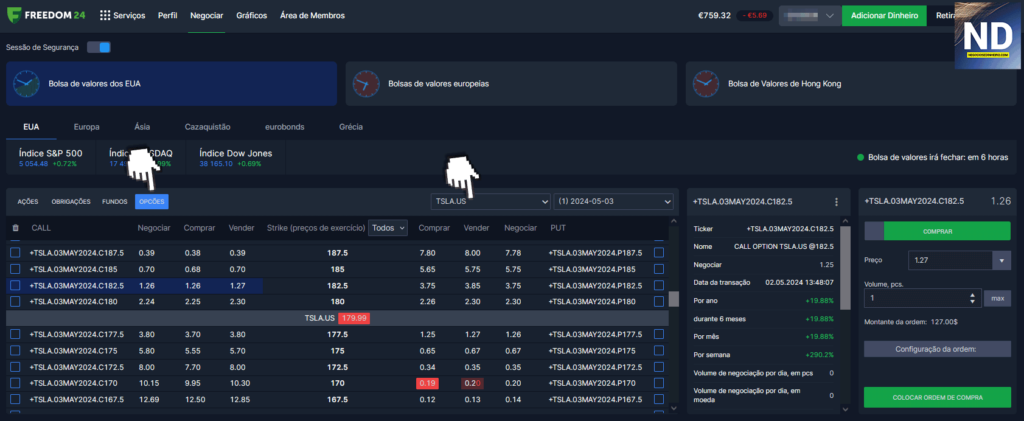Open the account selector dropdown in the header
1024x421 pixels.
point(810,16)
